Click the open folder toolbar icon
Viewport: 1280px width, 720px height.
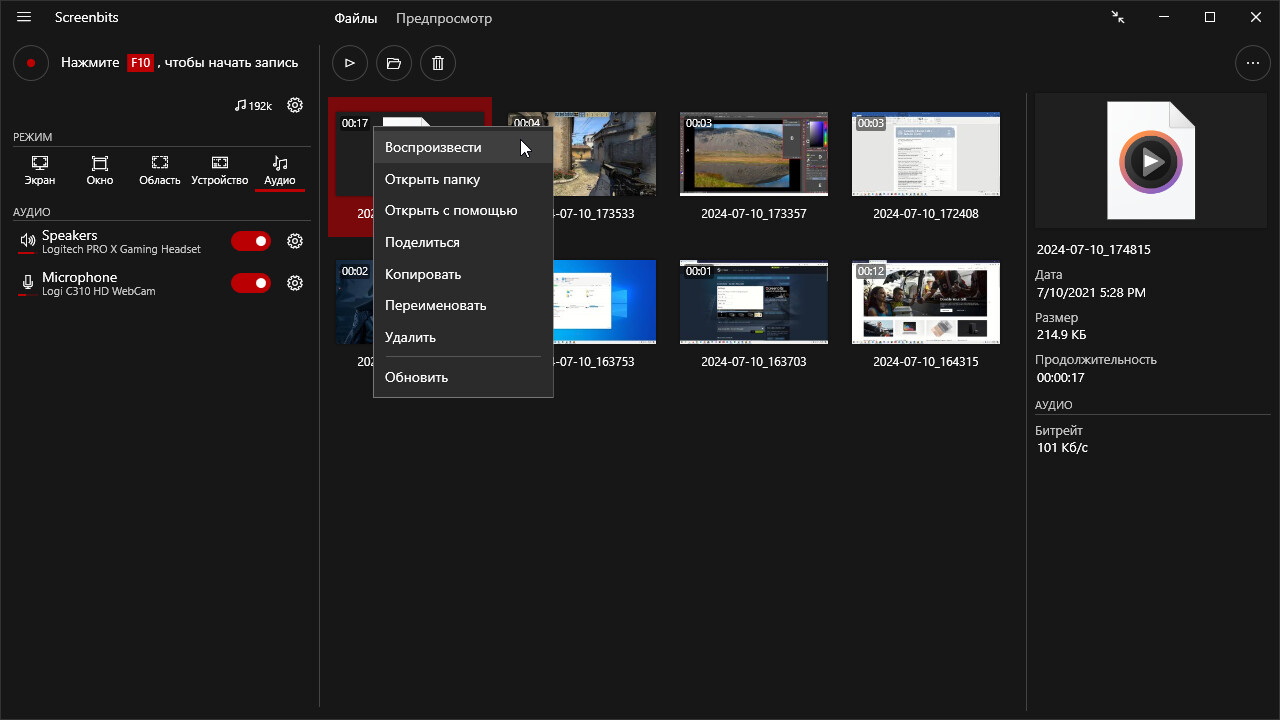pos(394,63)
